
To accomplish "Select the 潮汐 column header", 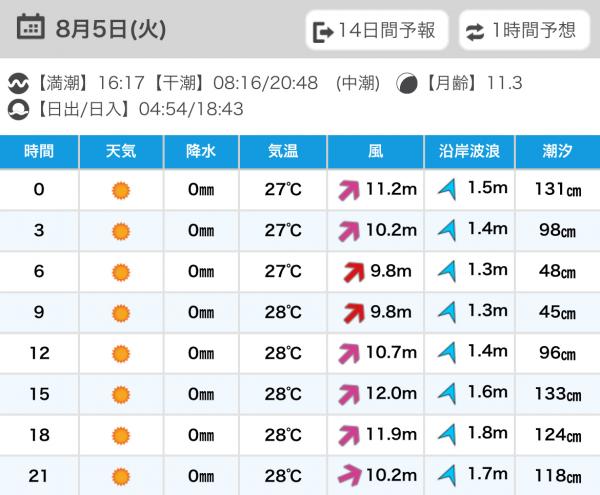I will click(558, 151).
